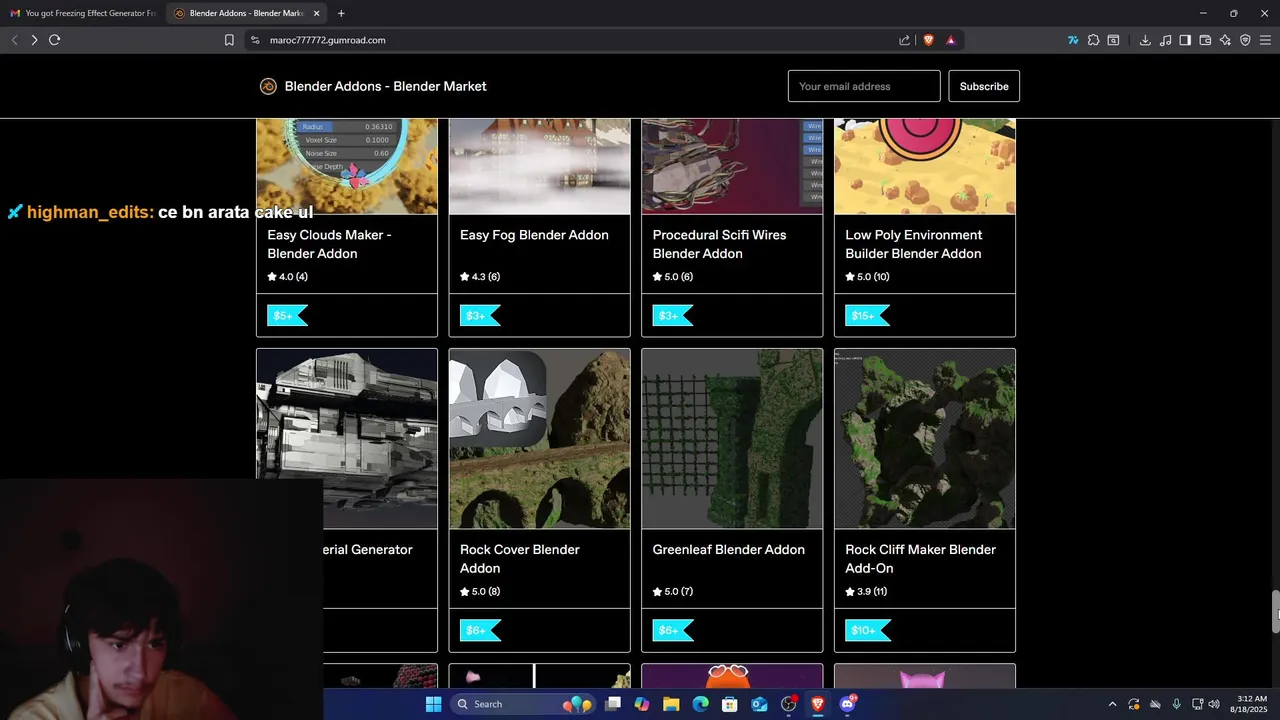Open Brave Shields lion icon
This screenshot has height=720, width=1280.
coord(929,40)
